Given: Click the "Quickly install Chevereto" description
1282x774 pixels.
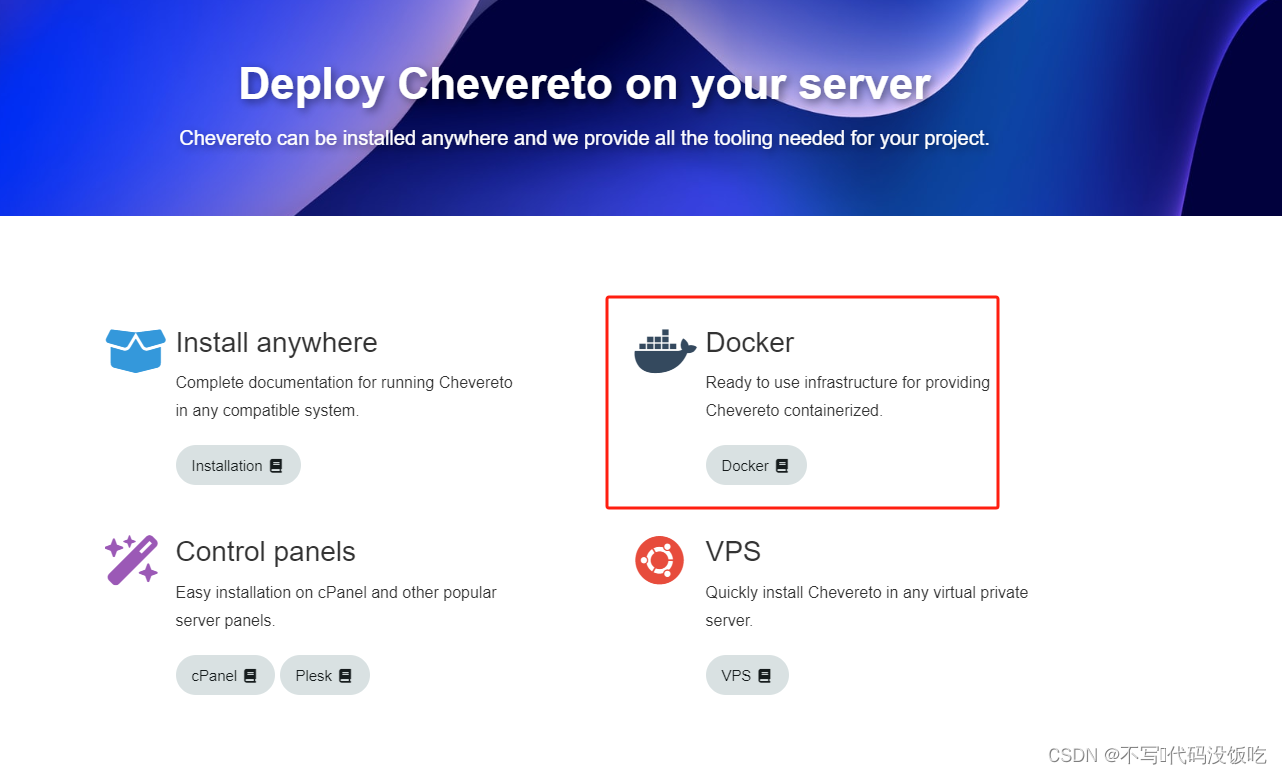Looking at the screenshot, I should click(x=867, y=606).
